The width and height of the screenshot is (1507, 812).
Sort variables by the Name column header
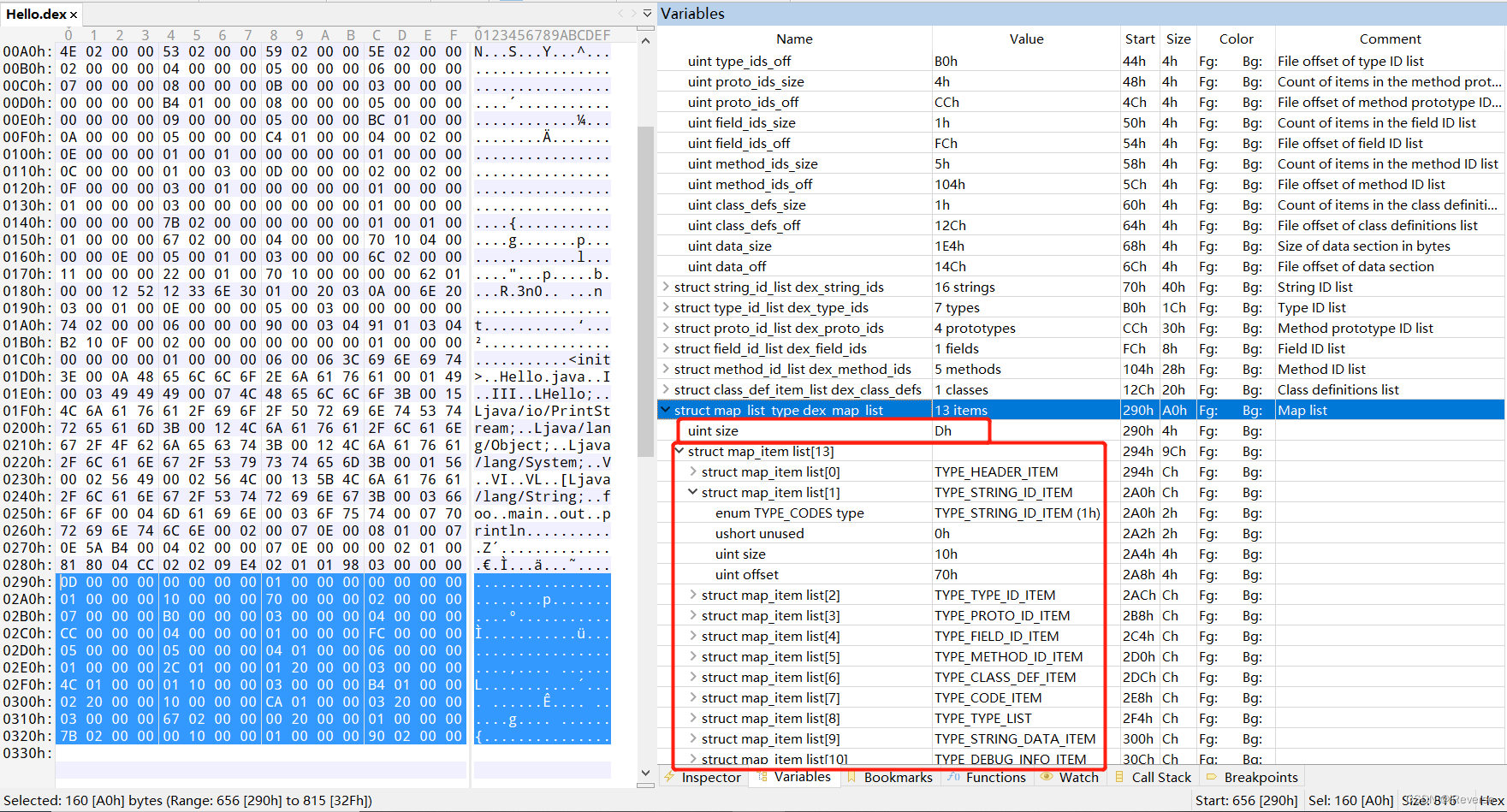(x=794, y=39)
